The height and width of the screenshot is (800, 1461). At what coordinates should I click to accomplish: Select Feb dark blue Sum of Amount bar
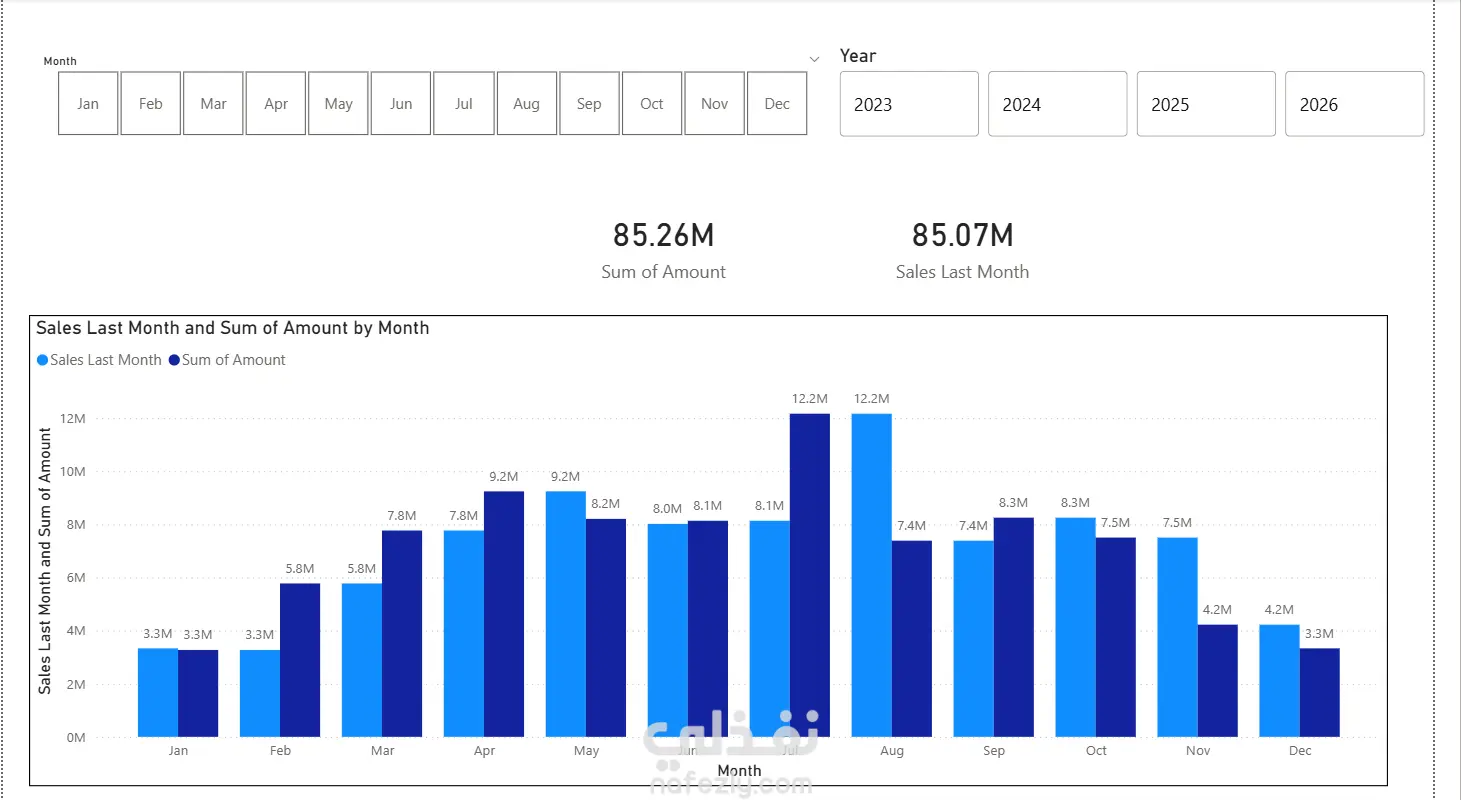pyautogui.click(x=300, y=661)
